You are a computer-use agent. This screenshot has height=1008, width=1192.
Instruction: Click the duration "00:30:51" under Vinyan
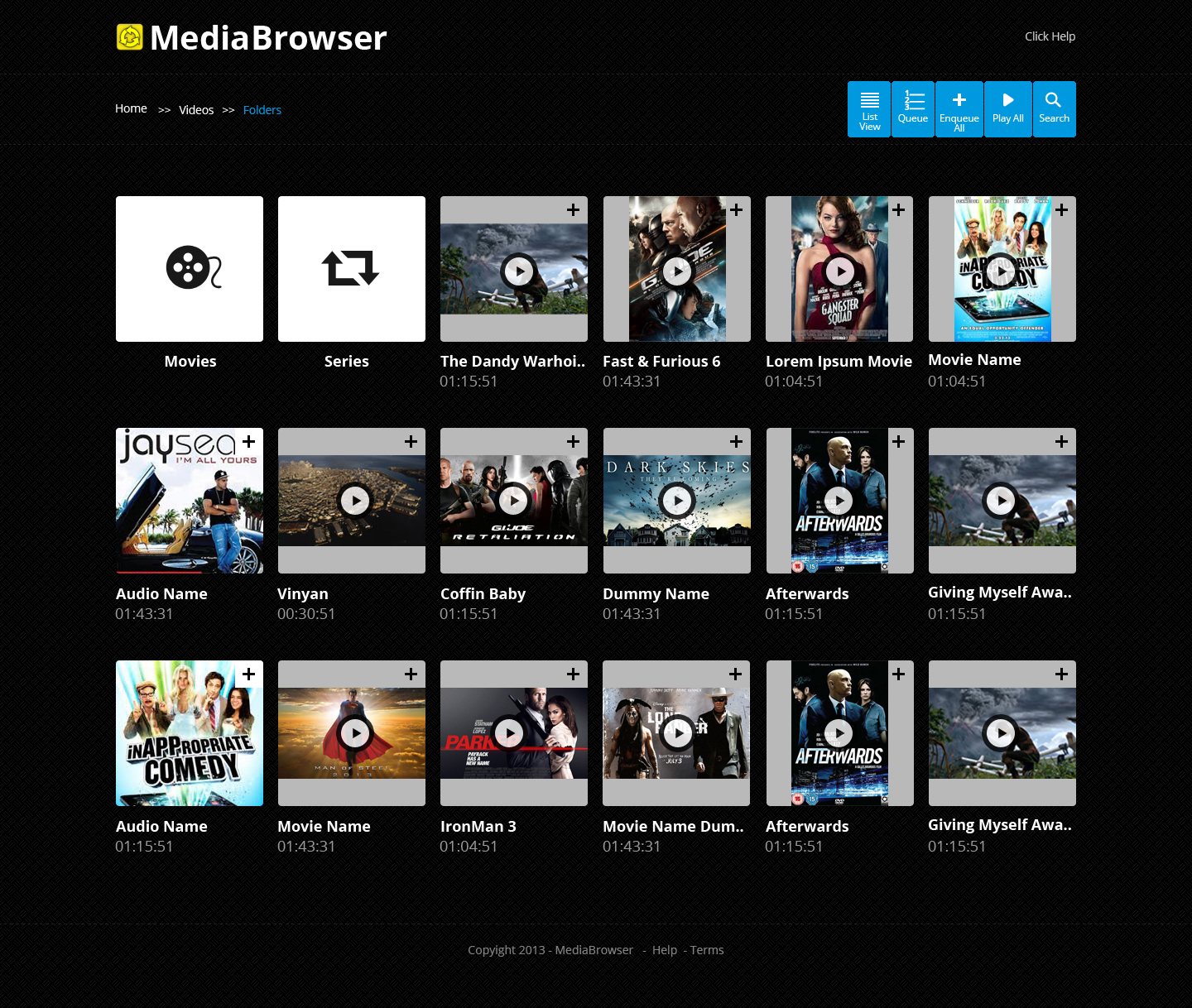point(306,614)
